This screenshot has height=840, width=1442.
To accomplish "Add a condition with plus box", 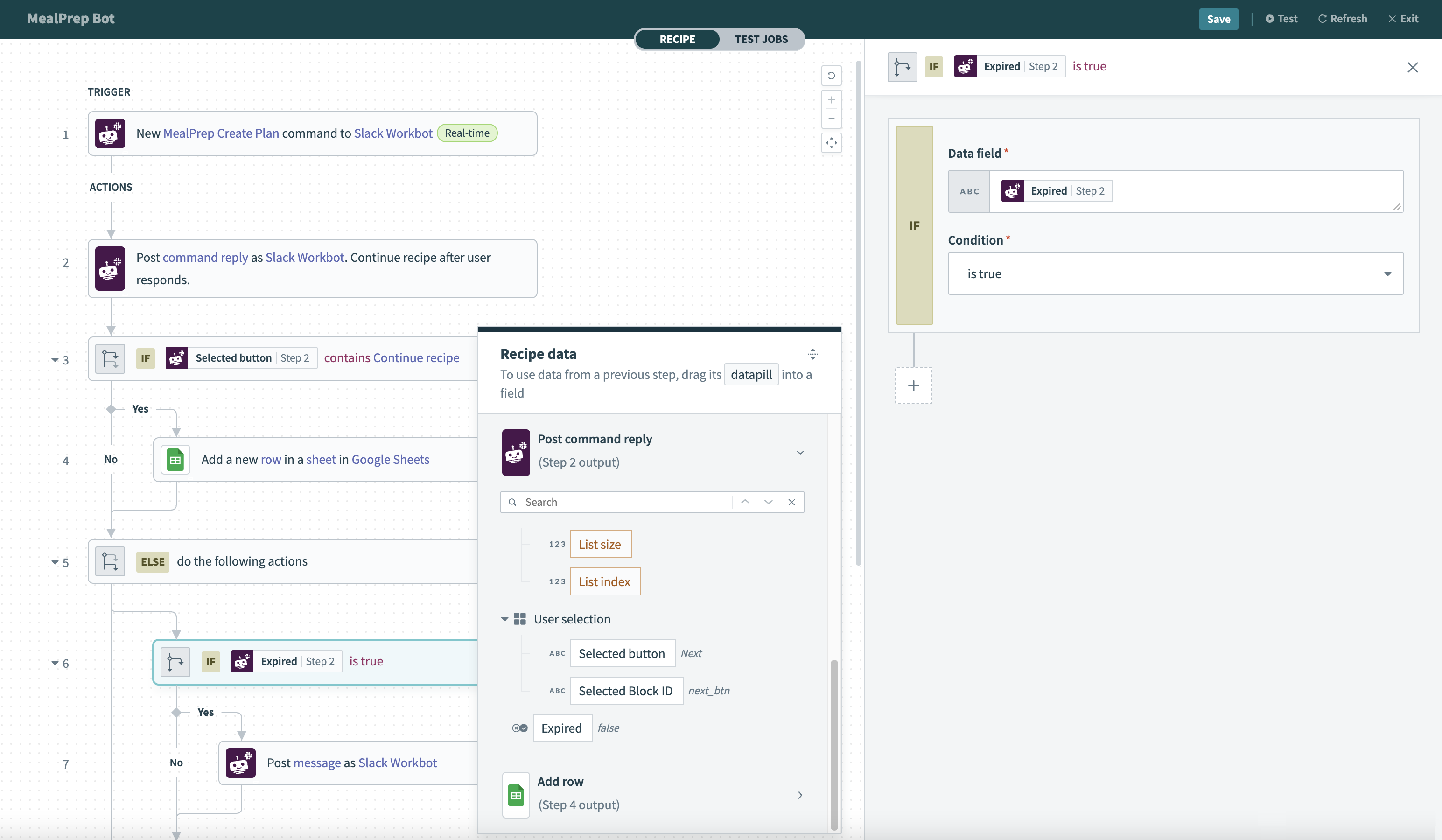I will pos(913,385).
